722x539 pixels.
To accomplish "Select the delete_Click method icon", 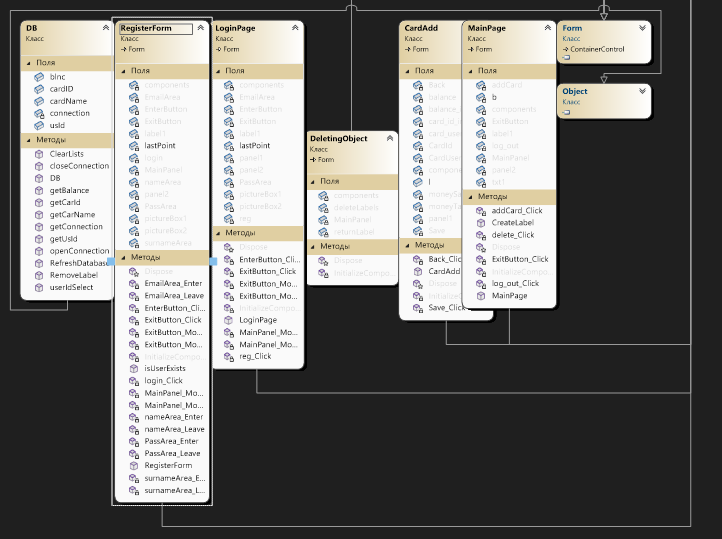I will point(481,235).
